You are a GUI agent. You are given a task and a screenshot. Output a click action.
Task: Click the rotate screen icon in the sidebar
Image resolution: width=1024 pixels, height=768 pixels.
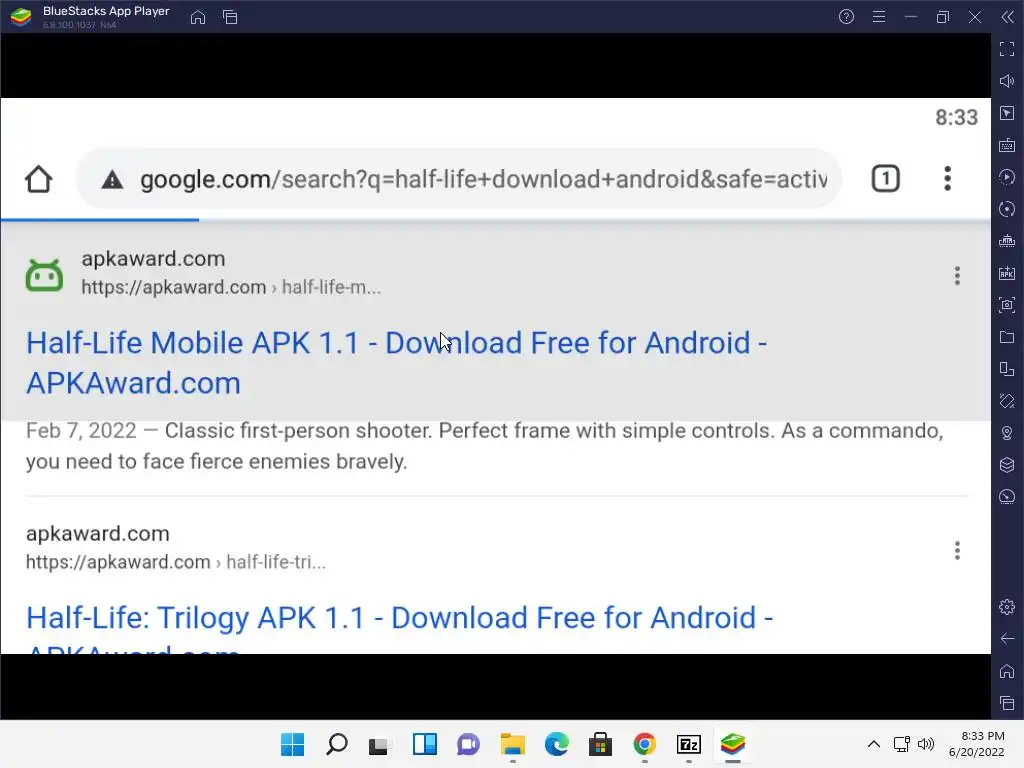(x=1007, y=401)
